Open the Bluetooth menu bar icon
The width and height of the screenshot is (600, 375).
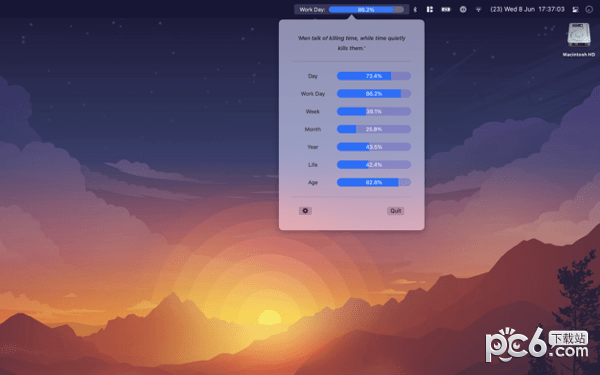[415, 10]
